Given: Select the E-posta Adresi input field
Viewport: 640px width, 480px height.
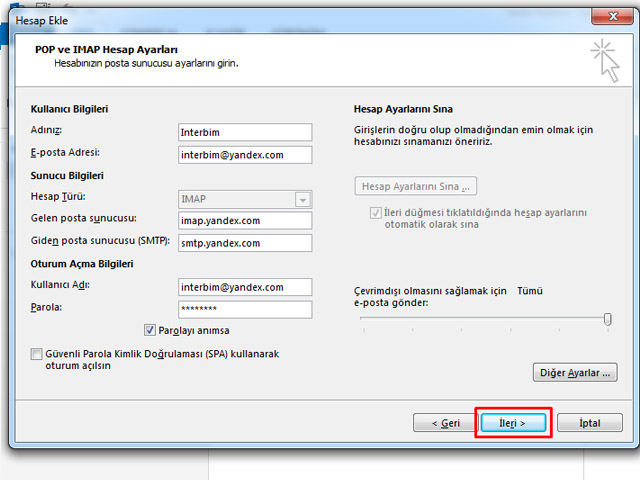Looking at the screenshot, I should [245, 155].
